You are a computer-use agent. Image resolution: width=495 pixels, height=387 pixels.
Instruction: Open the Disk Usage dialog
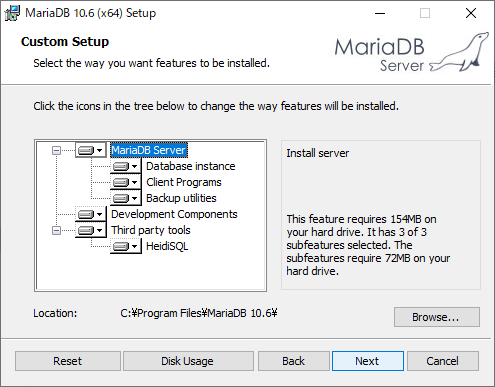coord(188,361)
